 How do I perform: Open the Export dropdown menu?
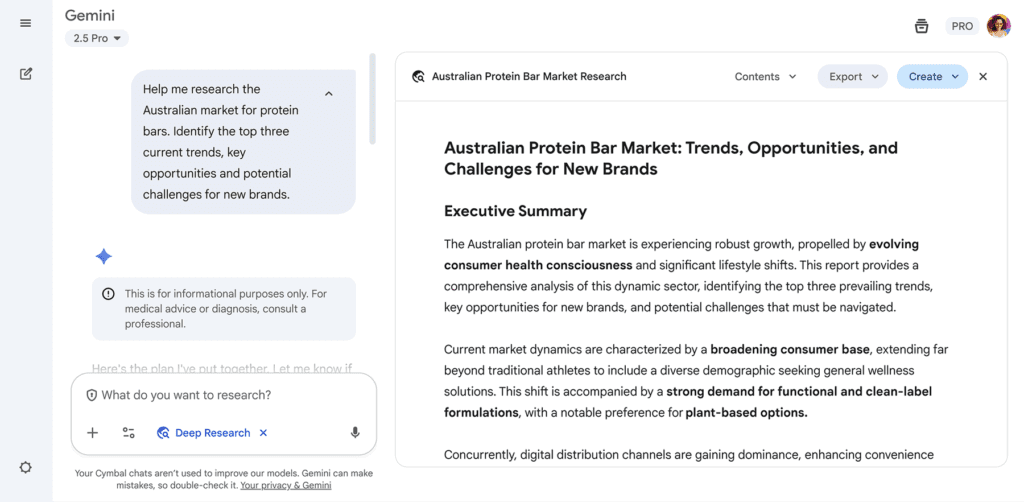click(x=852, y=76)
